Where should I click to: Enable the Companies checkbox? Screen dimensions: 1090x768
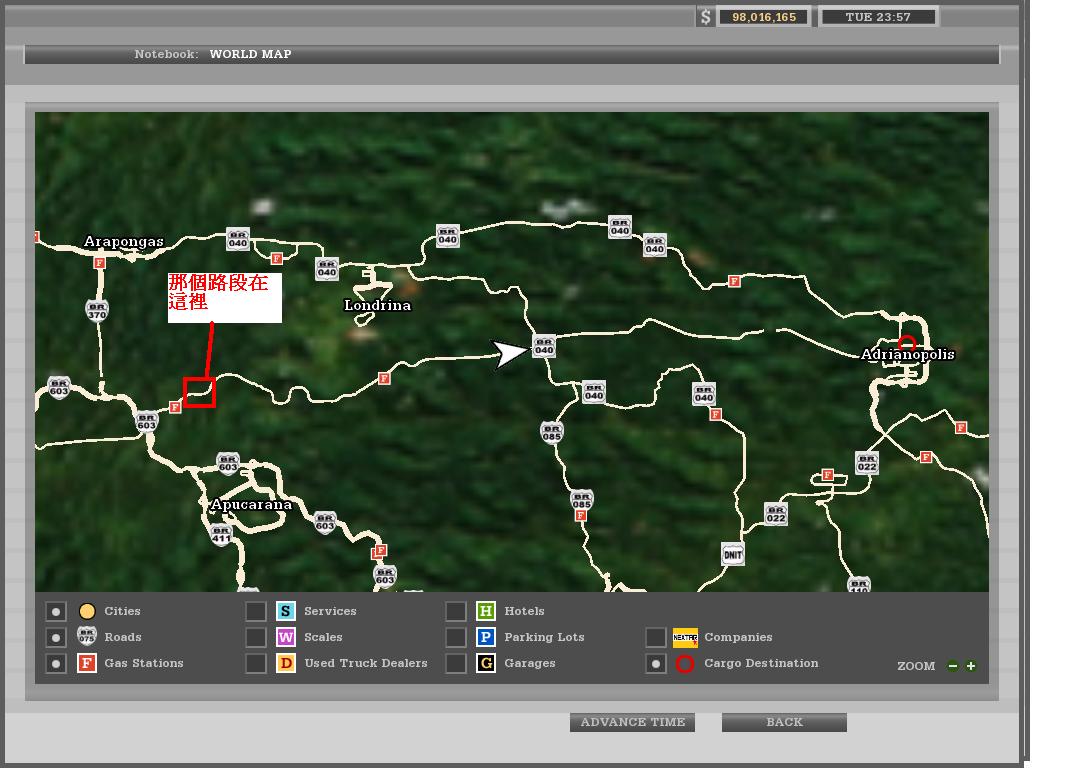pos(656,637)
